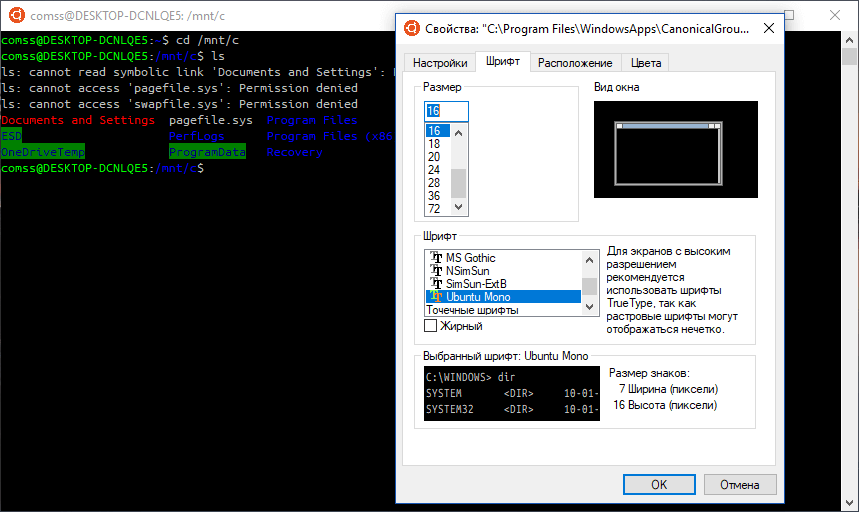Select size 24 in the size list
The image size is (859, 512).
438,170
